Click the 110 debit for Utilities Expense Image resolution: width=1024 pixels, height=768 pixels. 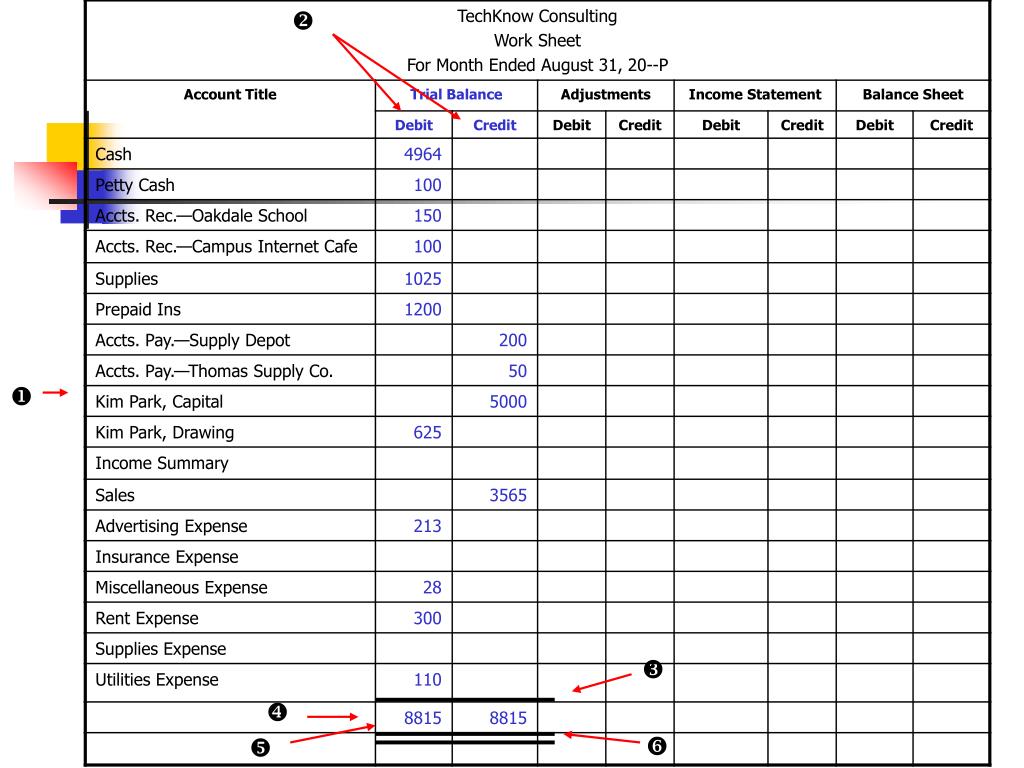pos(428,680)
